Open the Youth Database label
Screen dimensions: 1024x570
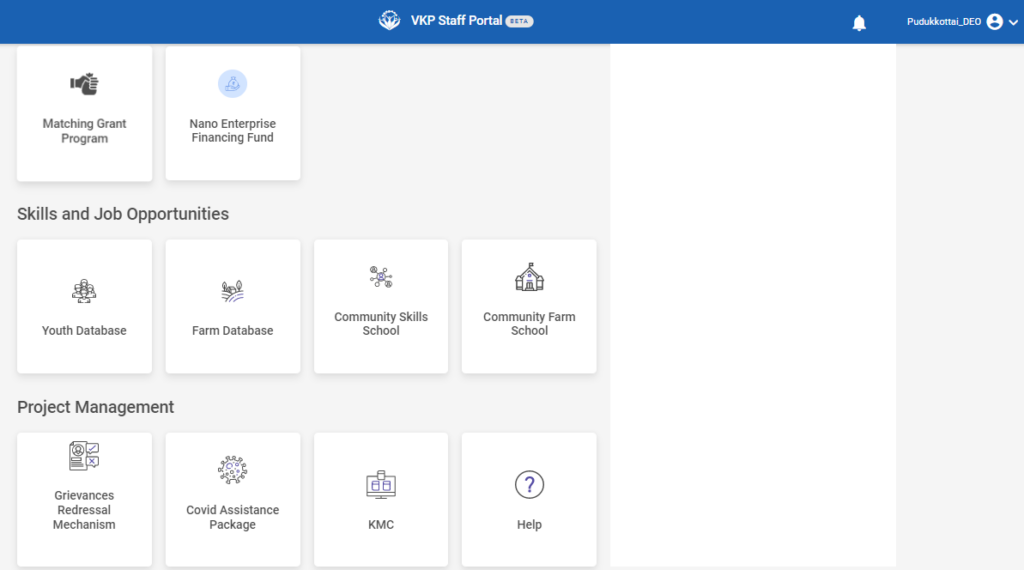pyautogui.click(x=84, y=331)
